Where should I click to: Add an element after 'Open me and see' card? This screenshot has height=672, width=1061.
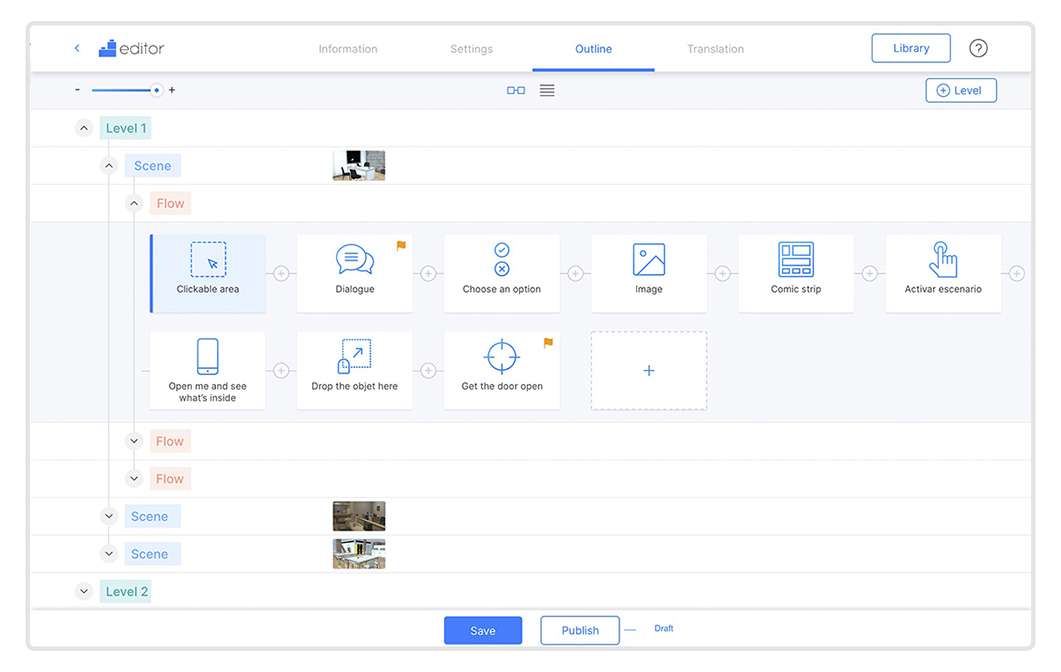coord(281,371)
